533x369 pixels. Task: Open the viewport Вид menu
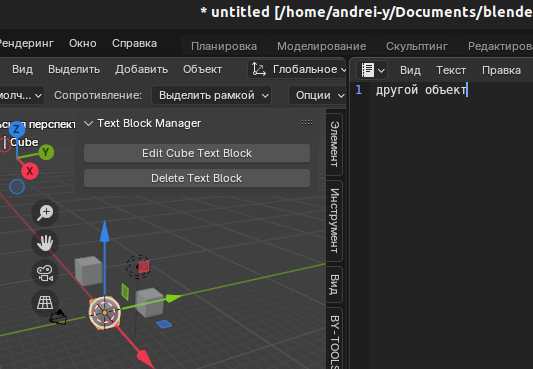point(22,70)
